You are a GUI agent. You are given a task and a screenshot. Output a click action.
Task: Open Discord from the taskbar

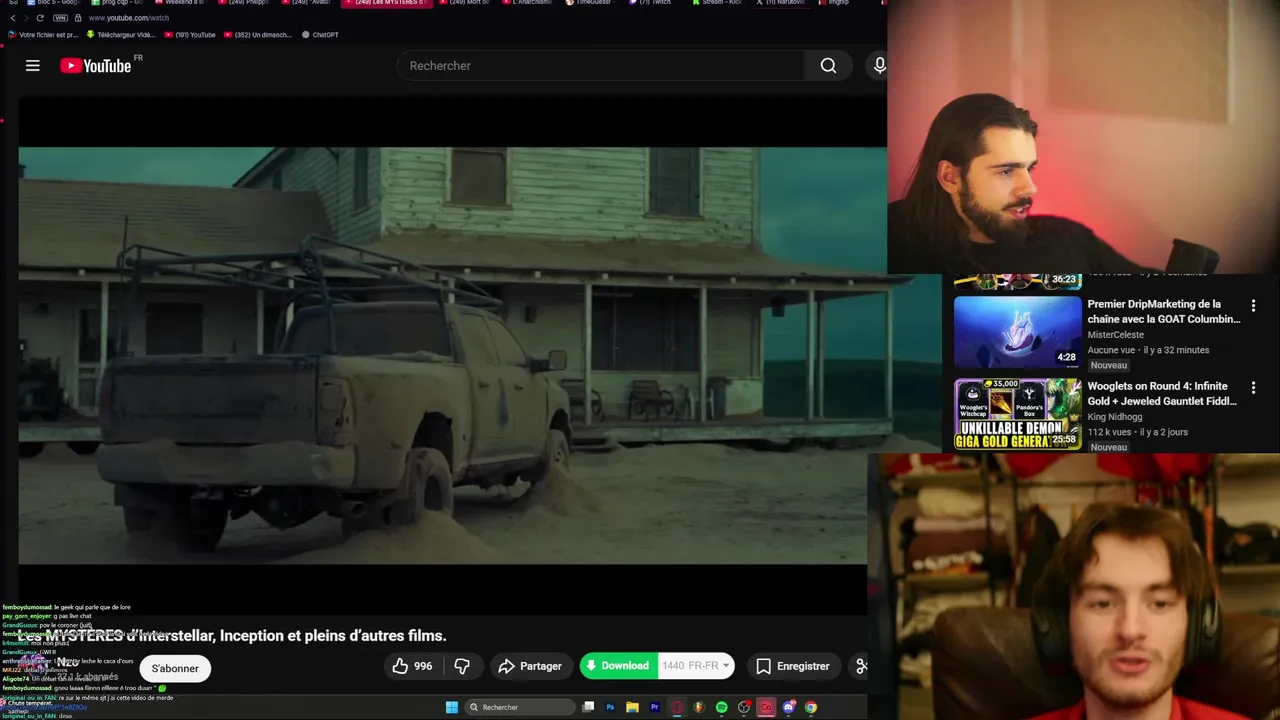click(x=789, y=707)
